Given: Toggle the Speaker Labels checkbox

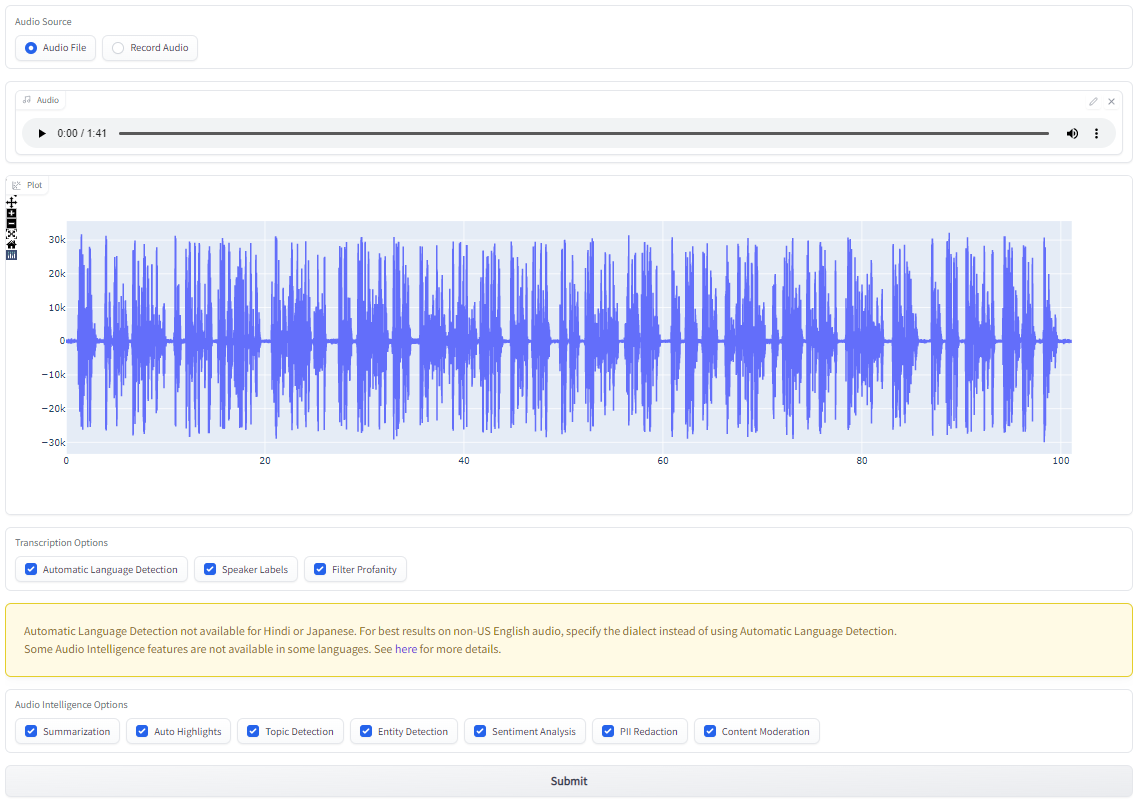Looking at the screenshot, I should 246,569.
